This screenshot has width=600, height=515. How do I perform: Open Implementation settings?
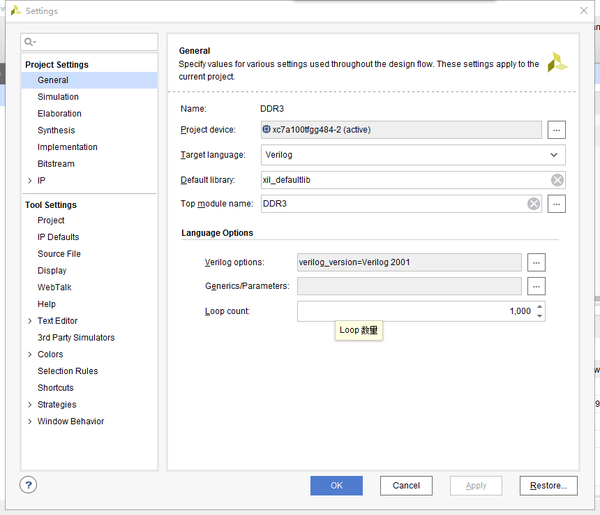[67, 147]
